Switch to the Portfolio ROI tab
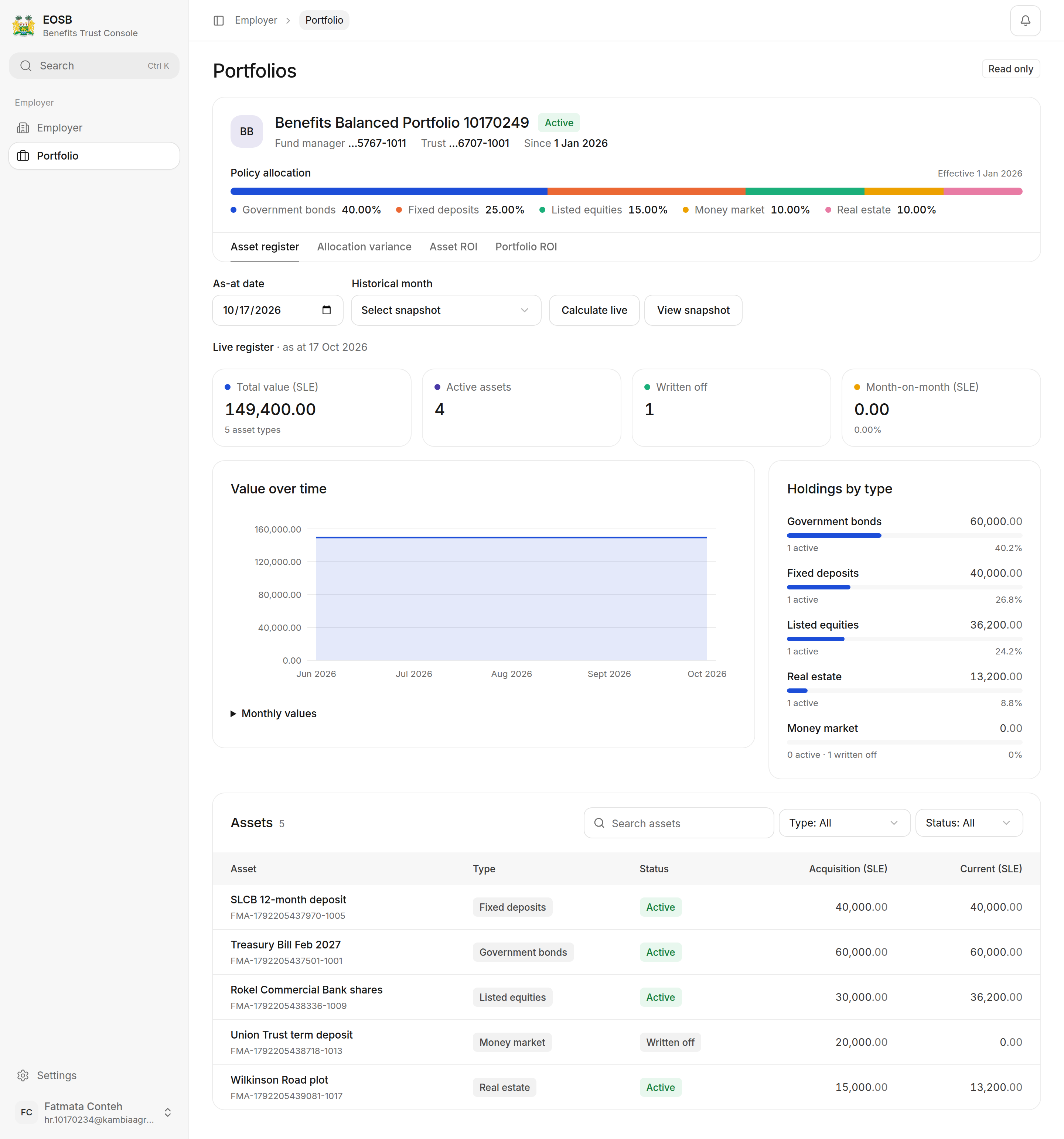1064x1139 pixels. coord(526,247)
